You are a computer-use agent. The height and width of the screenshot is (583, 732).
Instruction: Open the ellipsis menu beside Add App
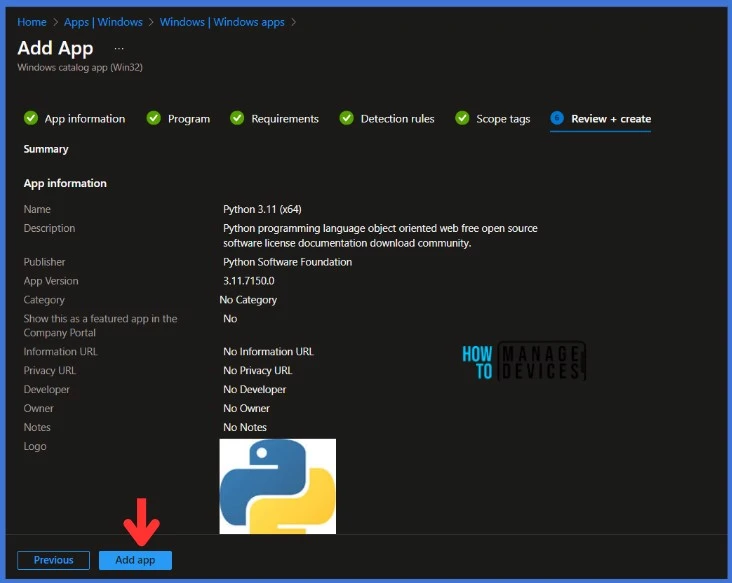[119, 49]
